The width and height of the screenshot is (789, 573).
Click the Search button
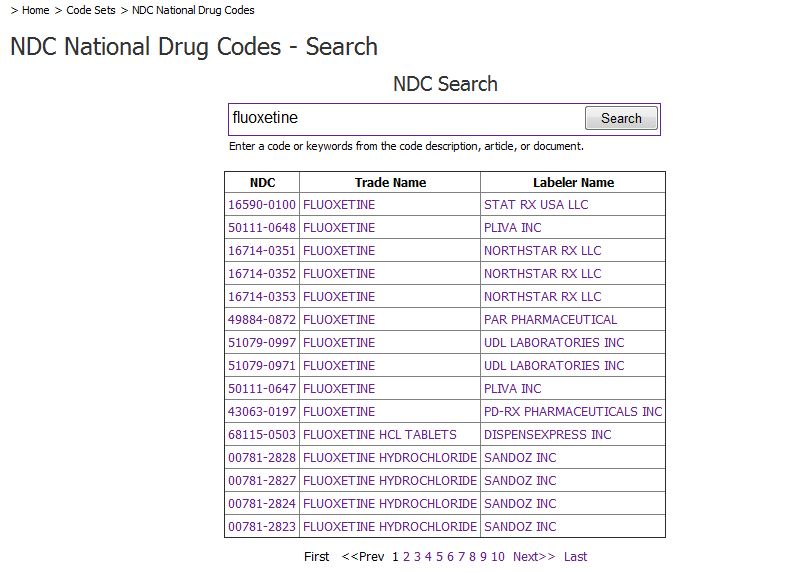[621, 118]
